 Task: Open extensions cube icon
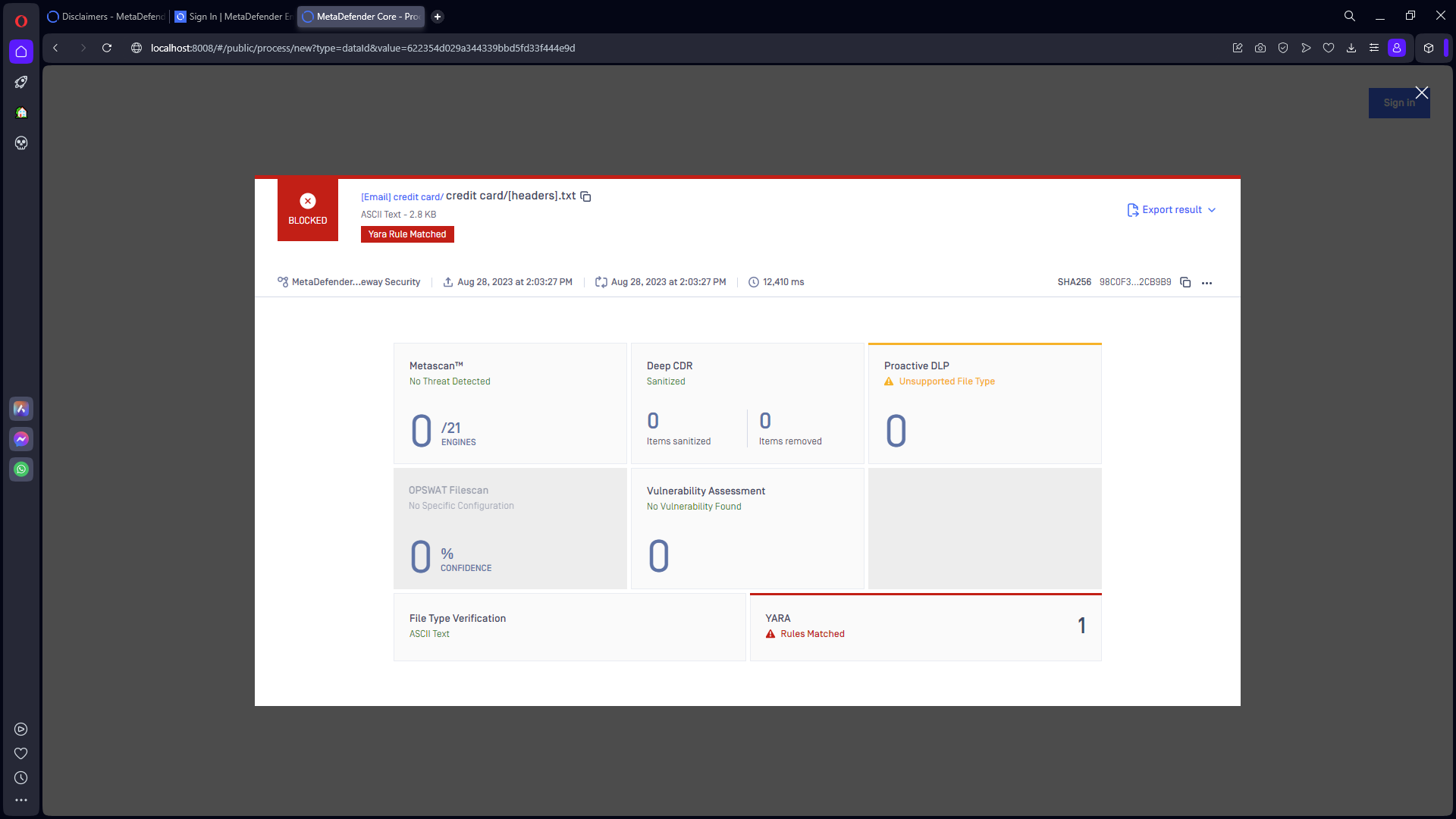point(1429,48)
